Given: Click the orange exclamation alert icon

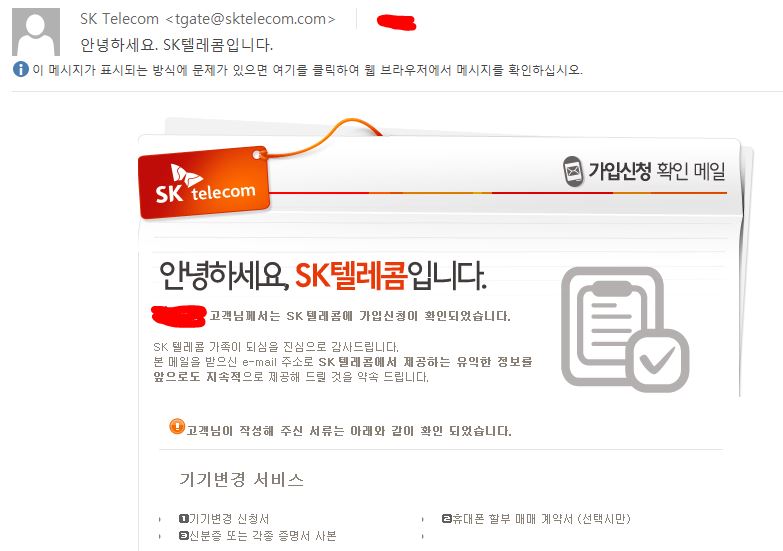Looking at the screenshot, I should (177, 427).
